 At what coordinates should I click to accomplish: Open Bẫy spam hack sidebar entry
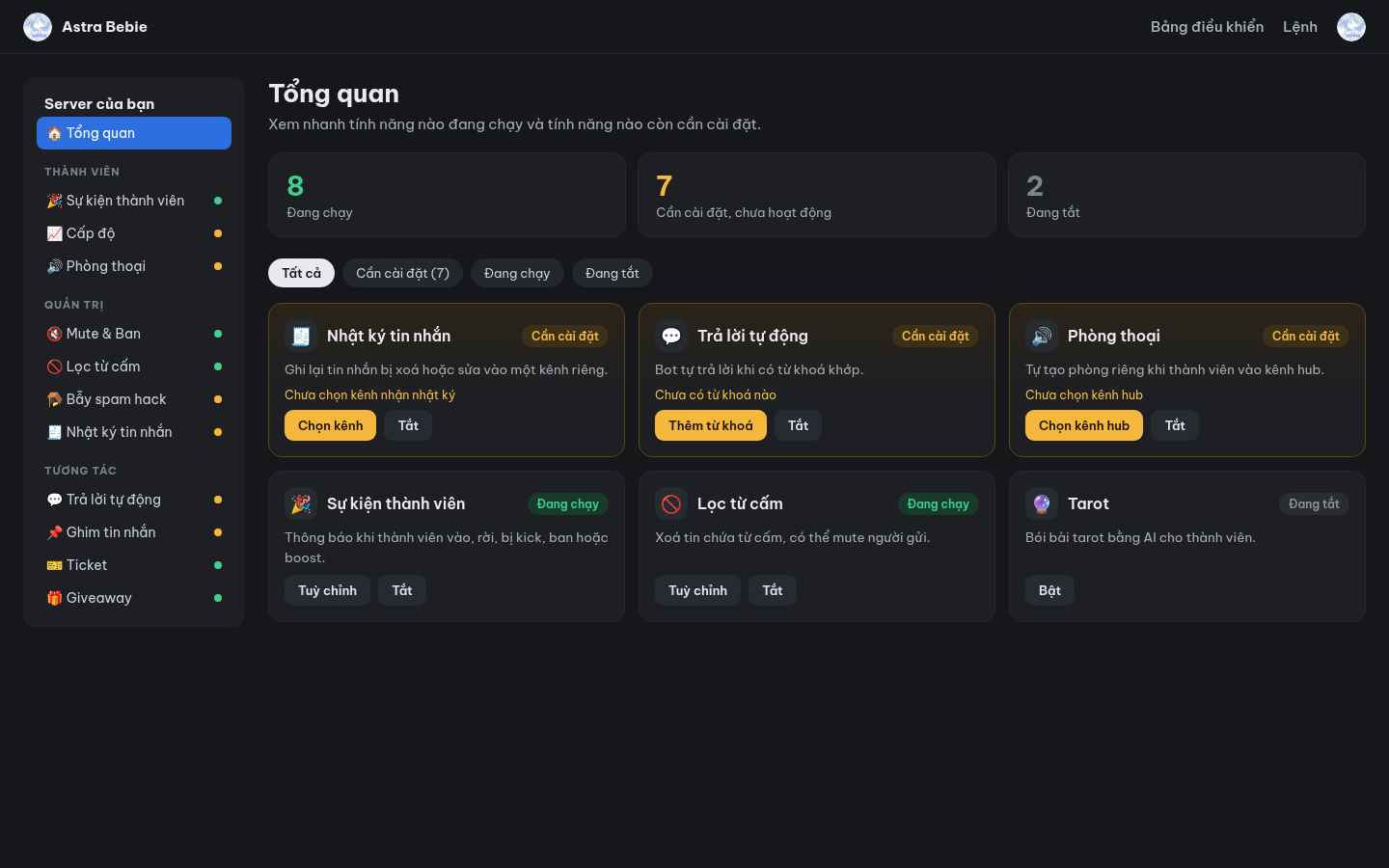pyautogui.click(x=134, y=399)
